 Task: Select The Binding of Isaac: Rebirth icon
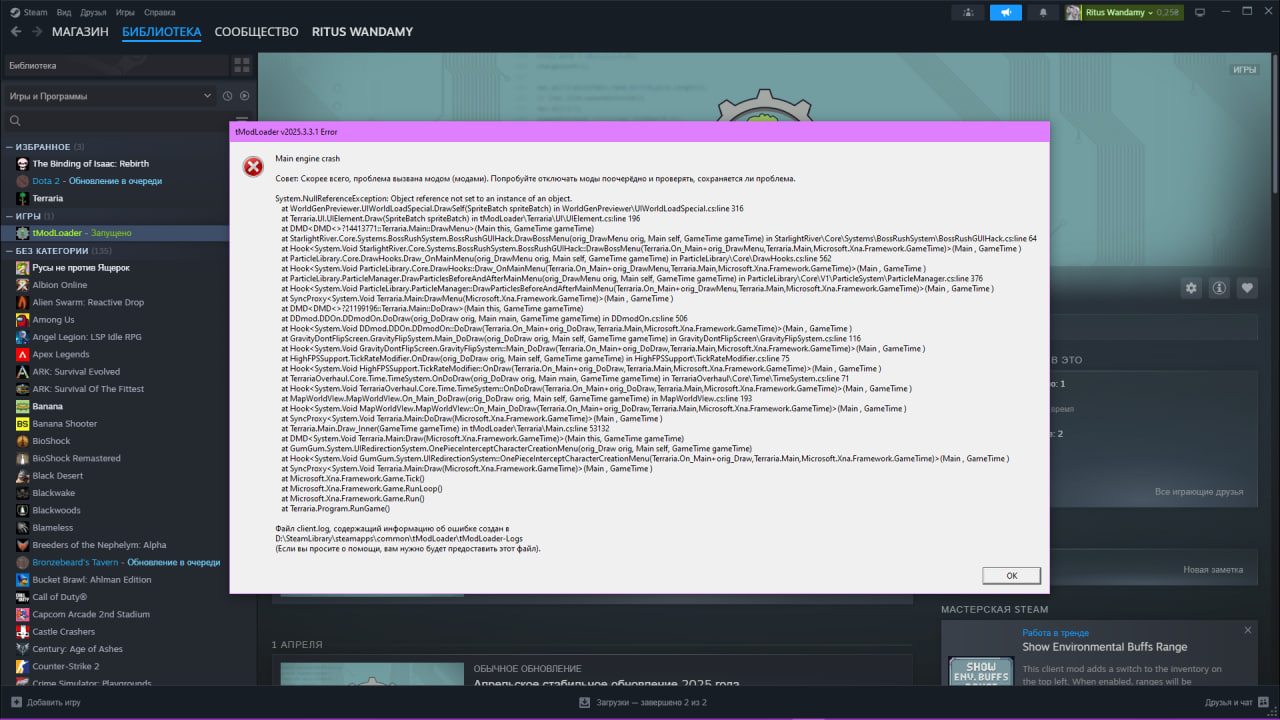(23, 164)
